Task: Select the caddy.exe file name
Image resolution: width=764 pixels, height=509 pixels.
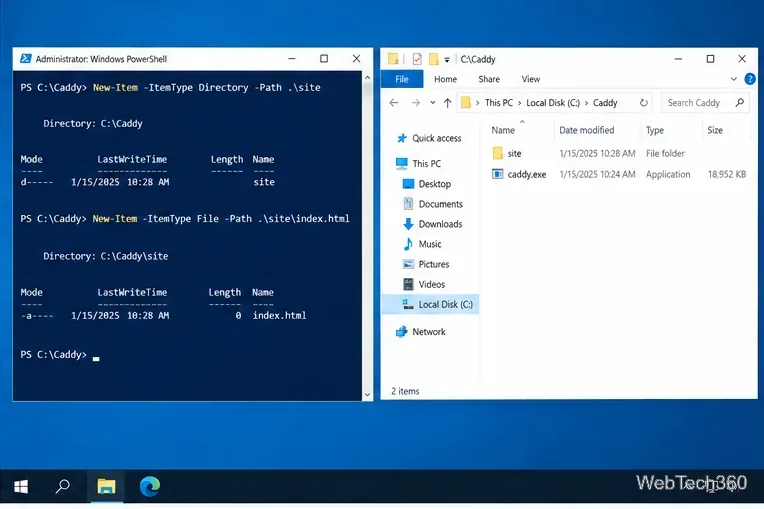Action: [527, 174]
